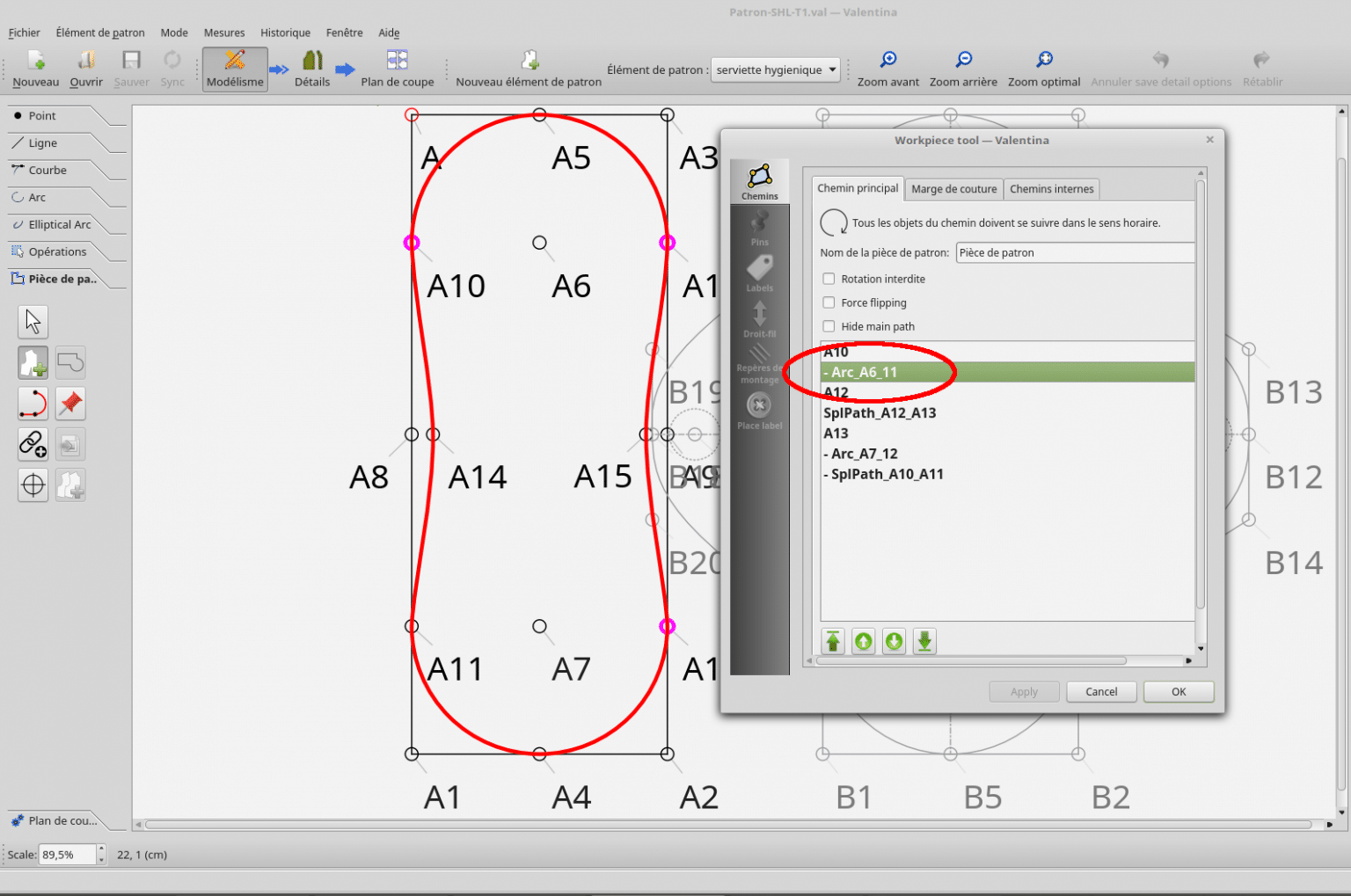
Task: Move selected path item down one
Action: 894,641
